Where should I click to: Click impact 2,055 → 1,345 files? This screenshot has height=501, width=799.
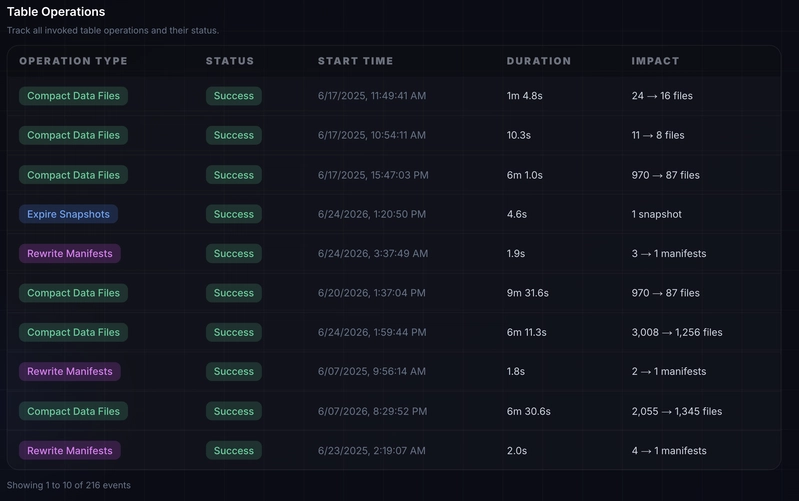click(677, 411)
